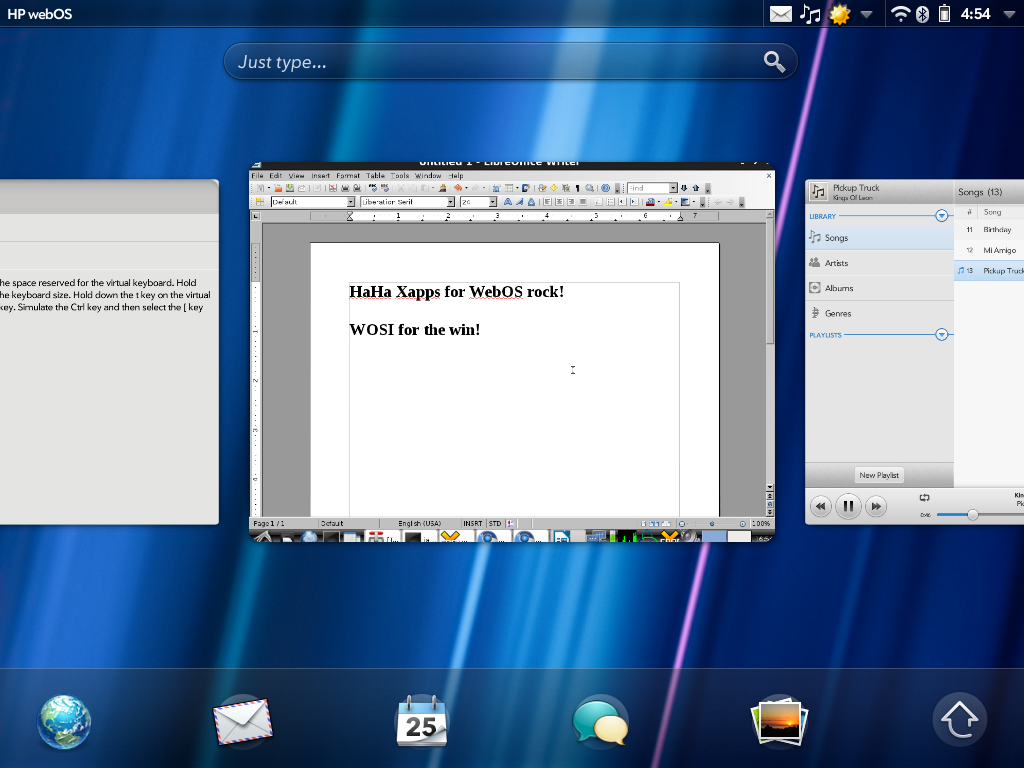1024x768 pixels.
Task: Select Albums in the music library
Action: (838, 288)
